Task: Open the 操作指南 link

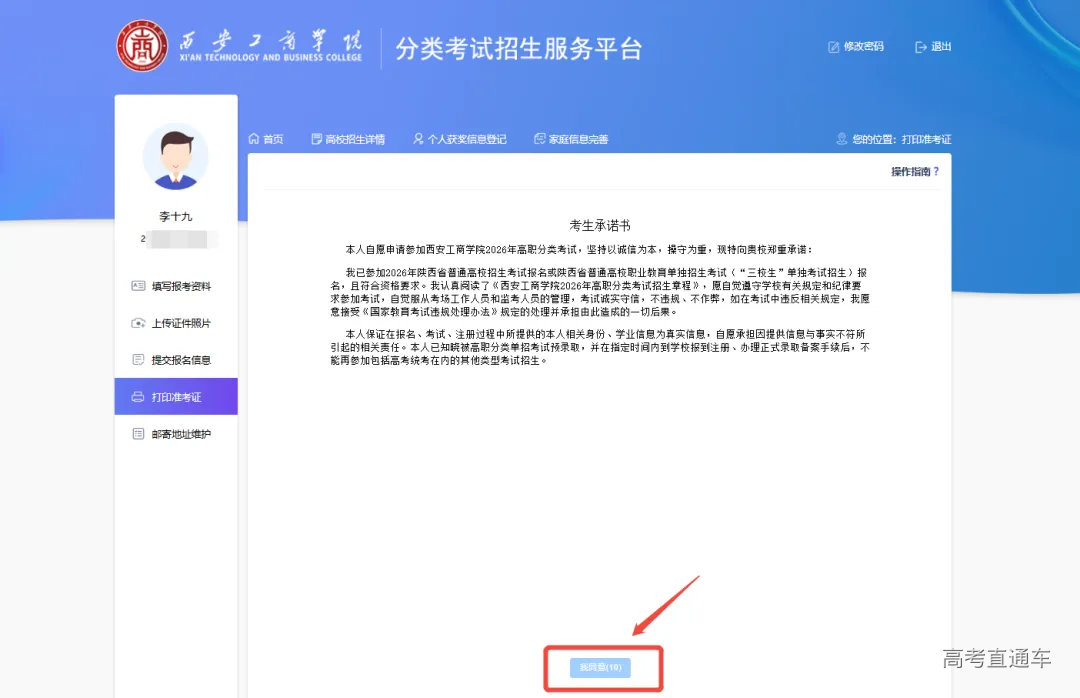Action: (x=912, y=170)
